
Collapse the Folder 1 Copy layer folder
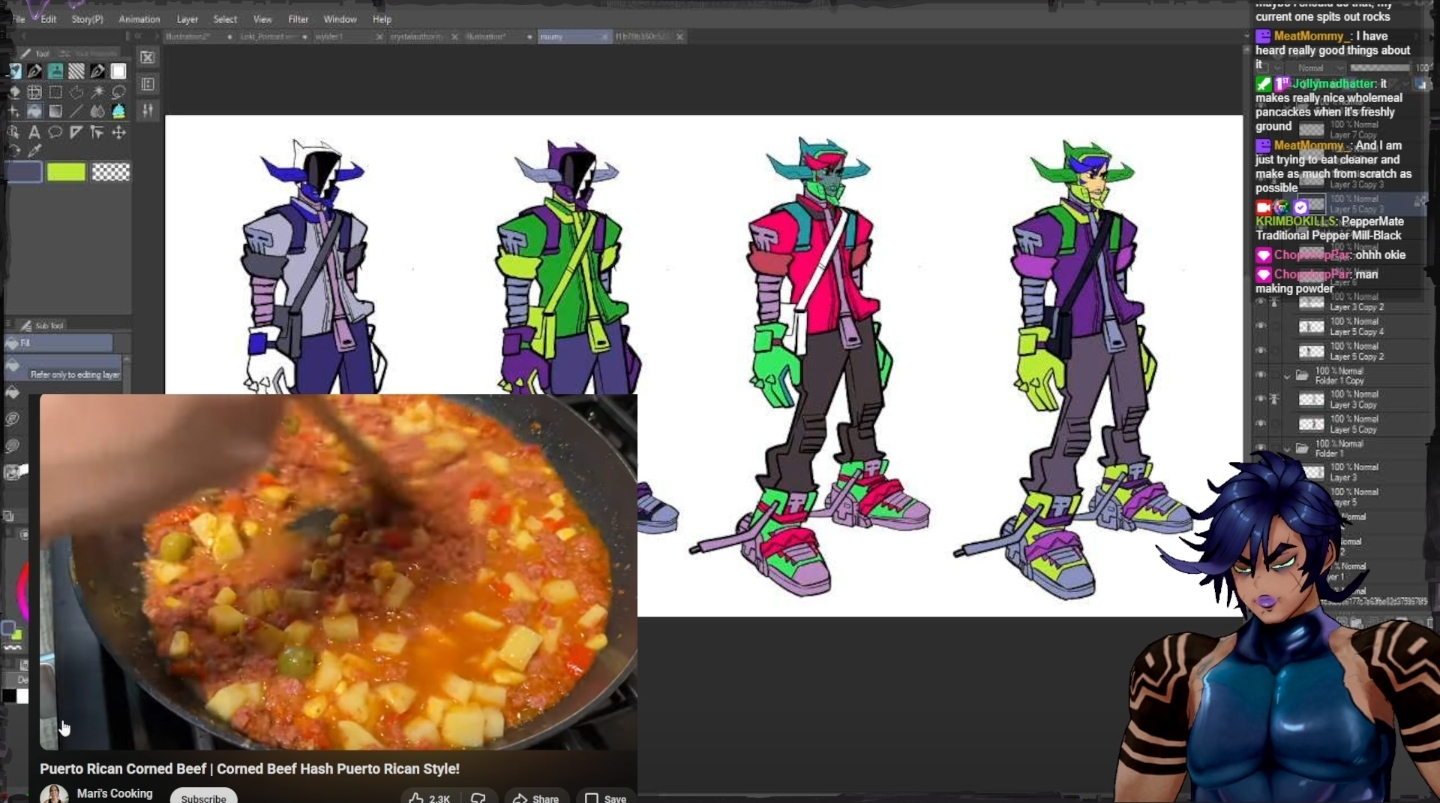[1287, 376]
